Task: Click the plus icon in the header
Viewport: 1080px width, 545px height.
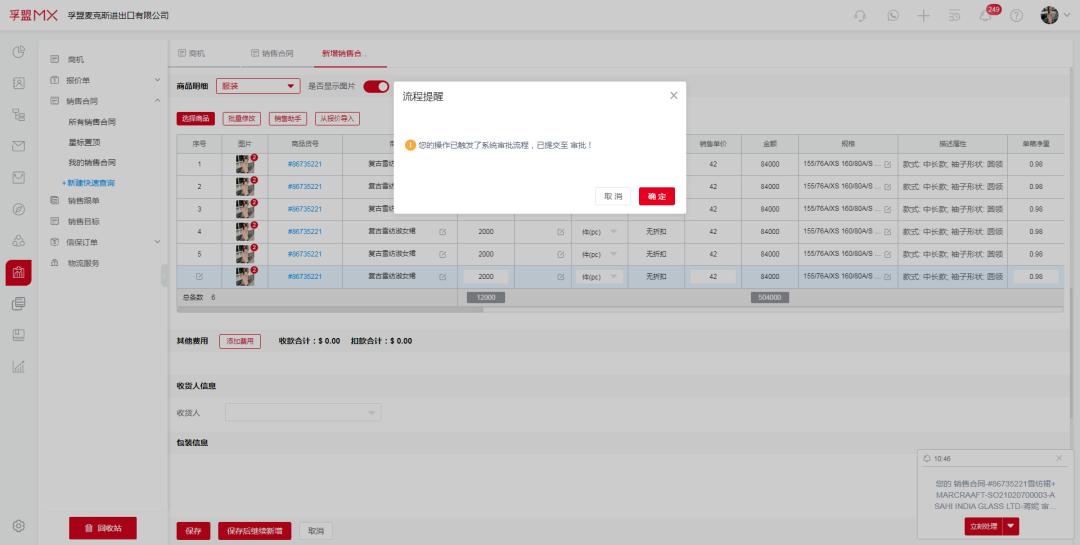Action: (x=923, y=15)
